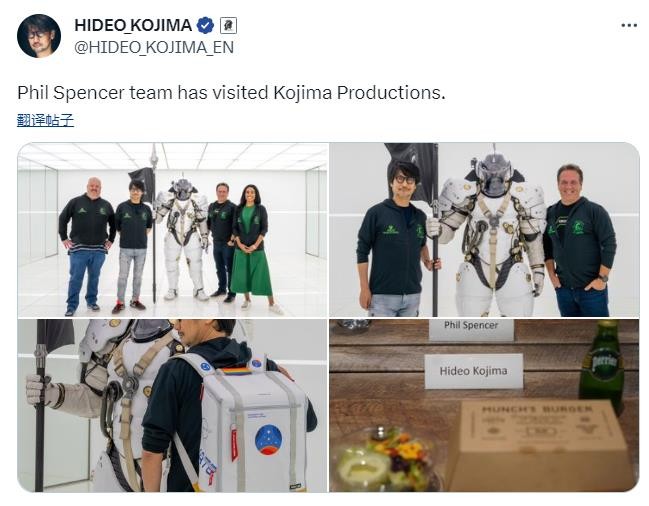Viewport: 649px width, 506px height.
Task: Click the round blue planet patch on backpack
Action: click(269, 440)
